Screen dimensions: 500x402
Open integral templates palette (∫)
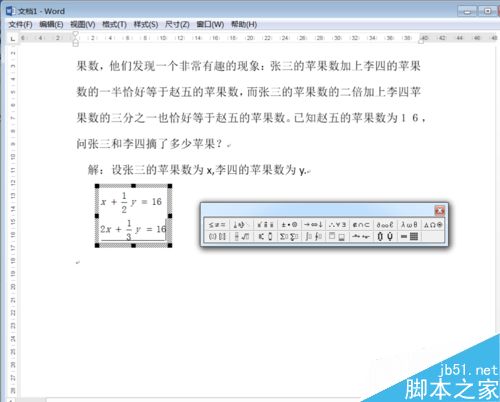coord(313,237)
